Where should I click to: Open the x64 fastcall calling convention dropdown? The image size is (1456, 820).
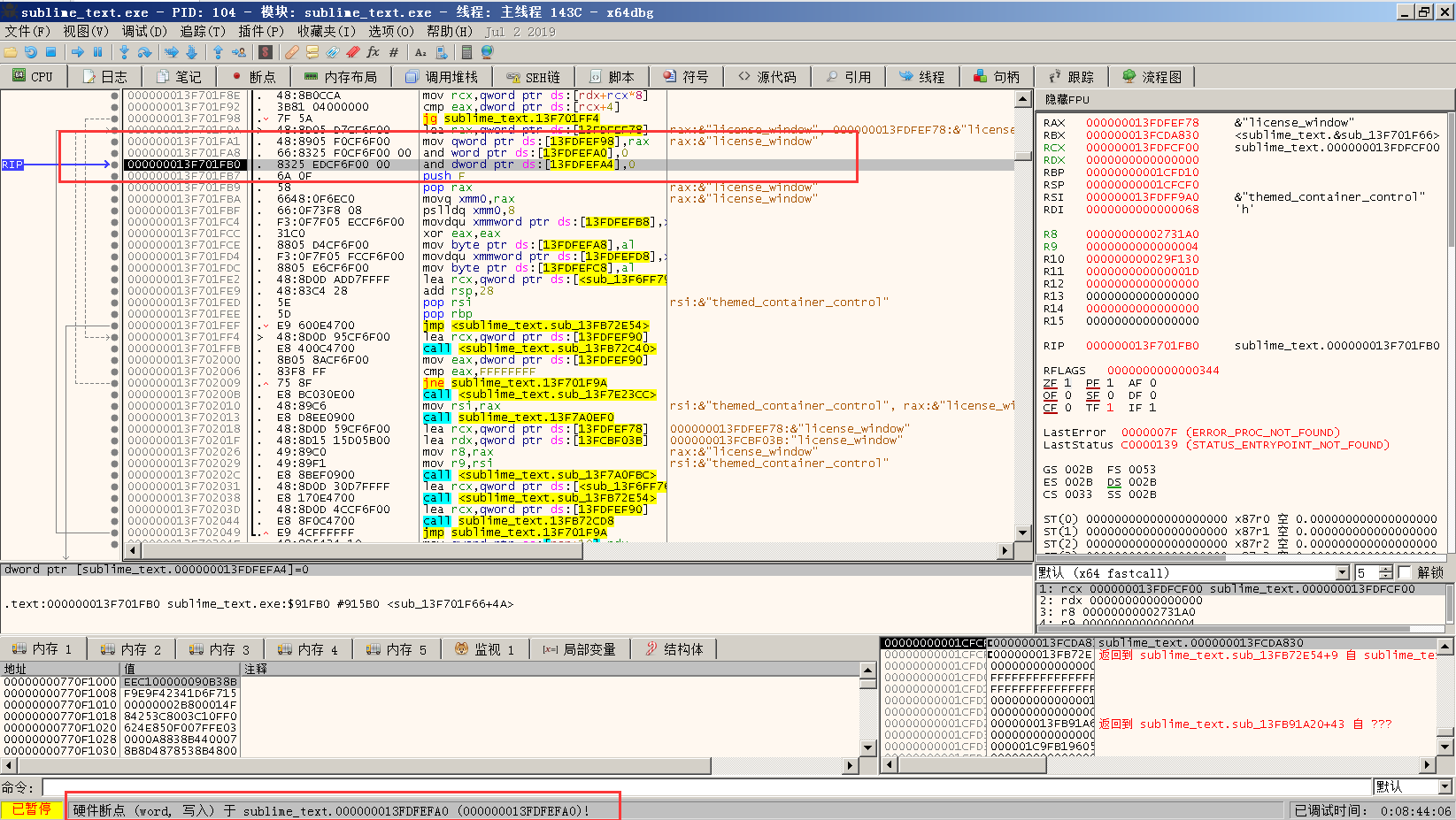coord(1342,572)
